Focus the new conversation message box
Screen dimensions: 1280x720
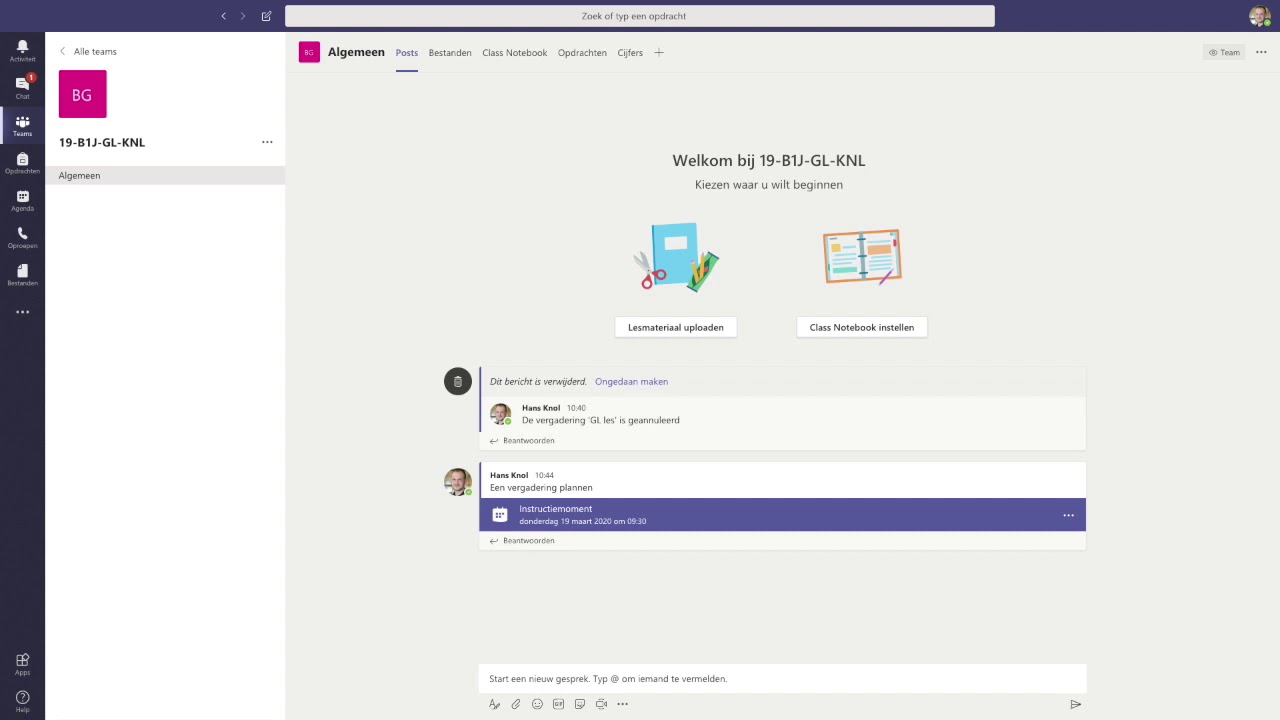tap(782, 678)
